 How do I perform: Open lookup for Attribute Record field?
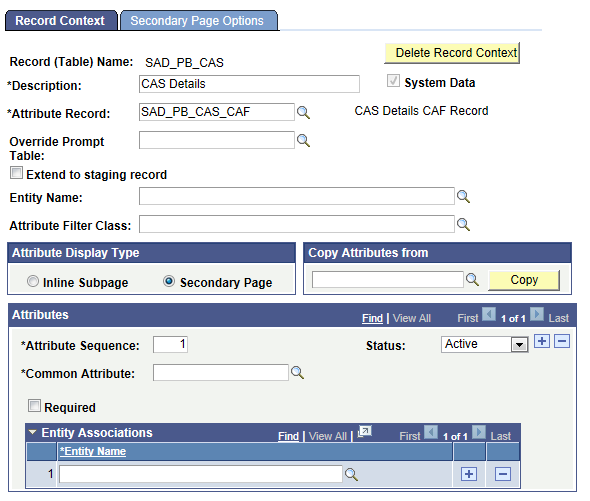click(303, 113)
